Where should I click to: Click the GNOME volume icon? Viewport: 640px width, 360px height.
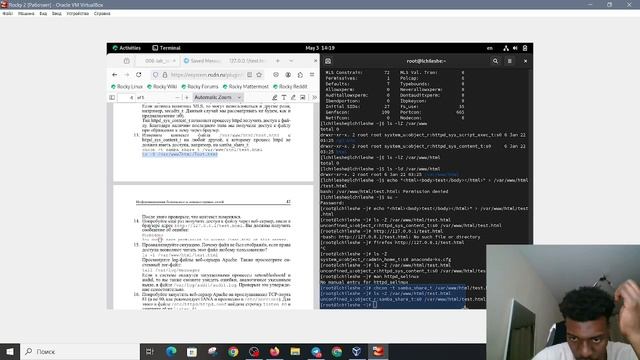pos(515,48)
